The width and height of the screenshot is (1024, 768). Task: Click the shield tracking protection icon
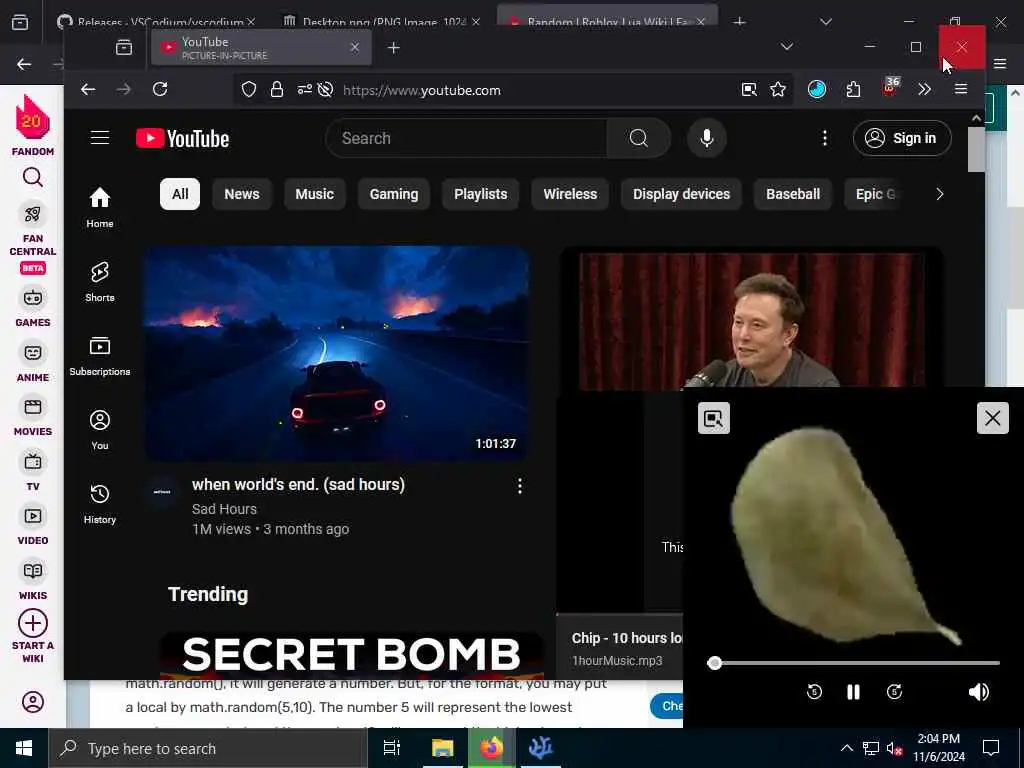(249, 89)
